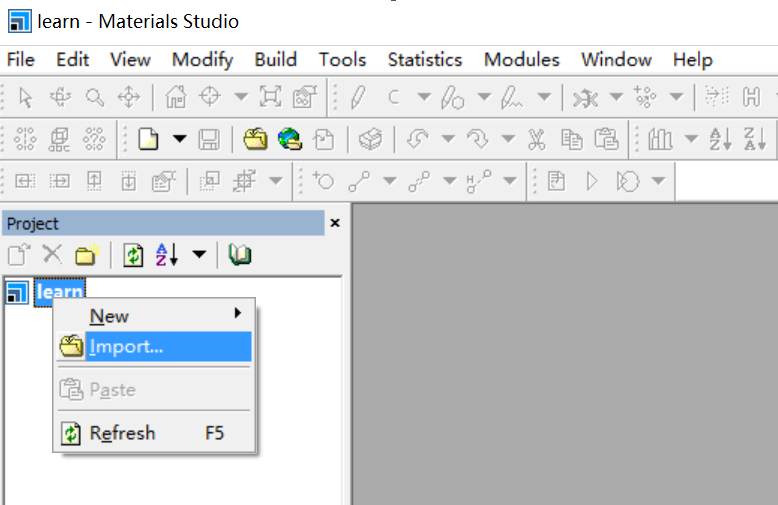
Task: Create a new document with page icon
Action: click(148, 139)
